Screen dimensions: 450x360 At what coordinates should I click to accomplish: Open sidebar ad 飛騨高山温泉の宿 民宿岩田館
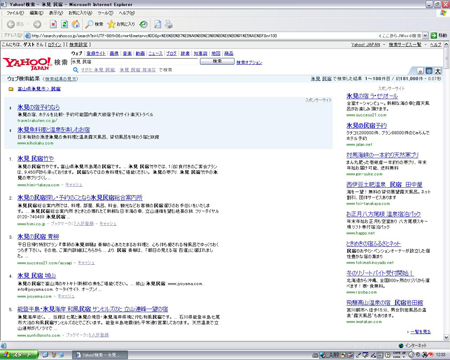point(385,303)
